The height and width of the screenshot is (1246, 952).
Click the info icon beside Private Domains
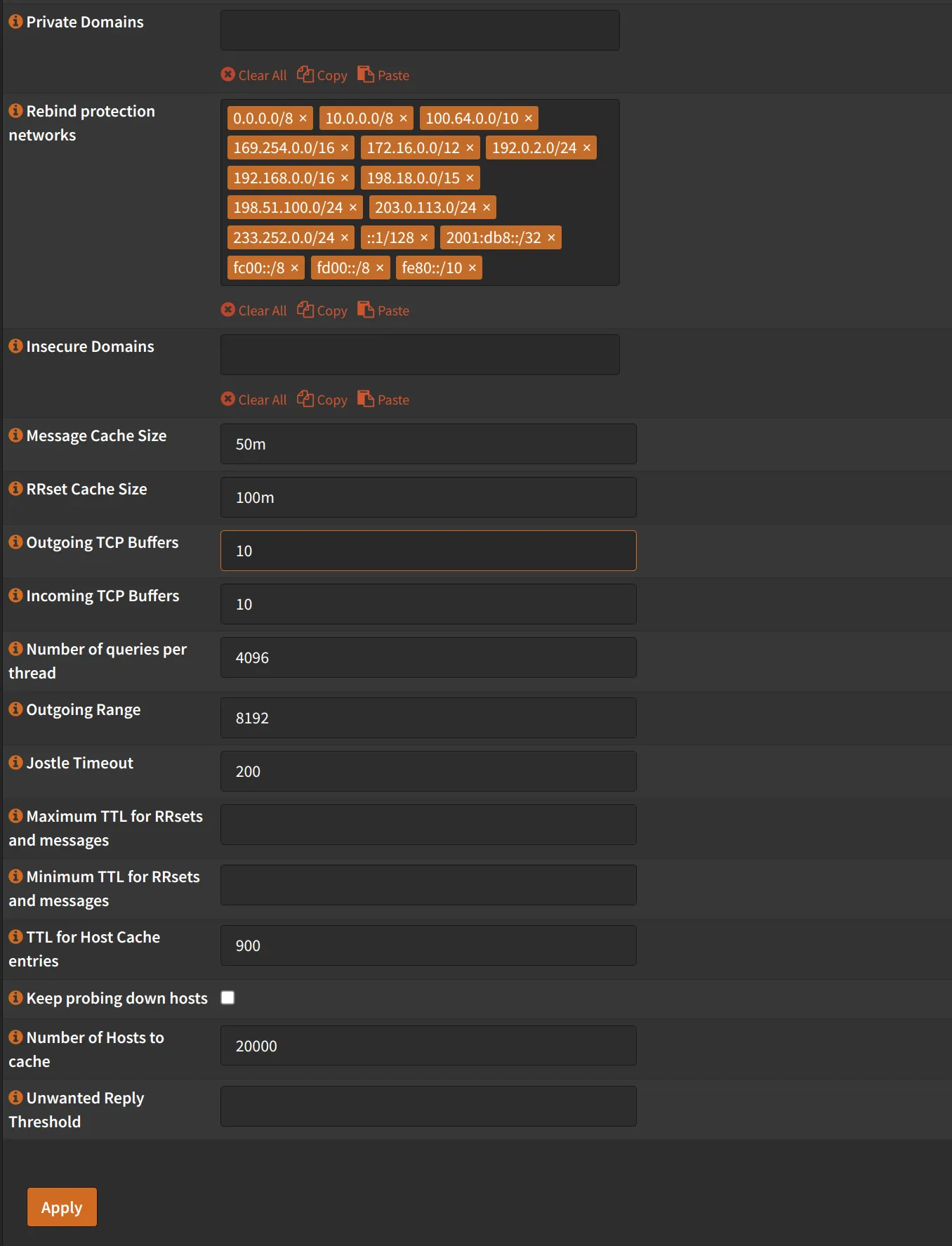(15, 22)
